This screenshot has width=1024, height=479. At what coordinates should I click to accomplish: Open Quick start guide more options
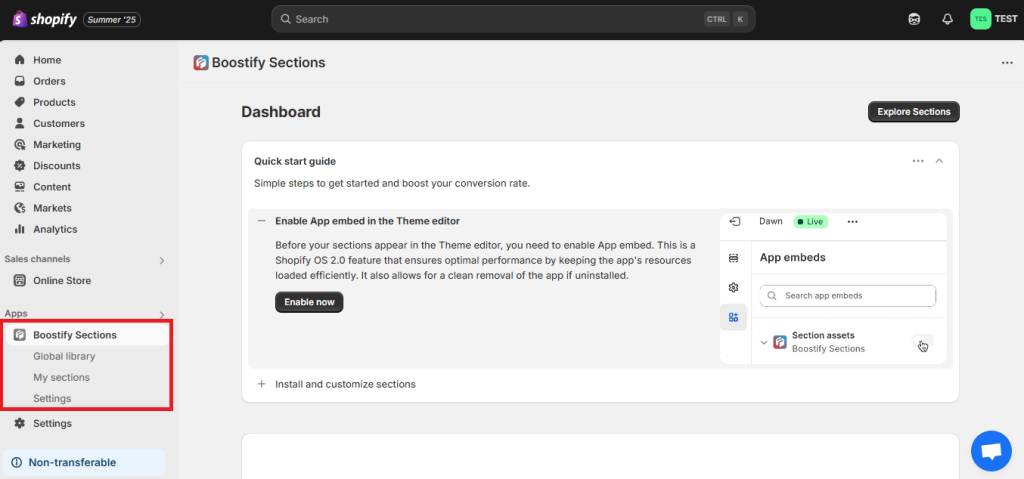[x=918, y=161]
